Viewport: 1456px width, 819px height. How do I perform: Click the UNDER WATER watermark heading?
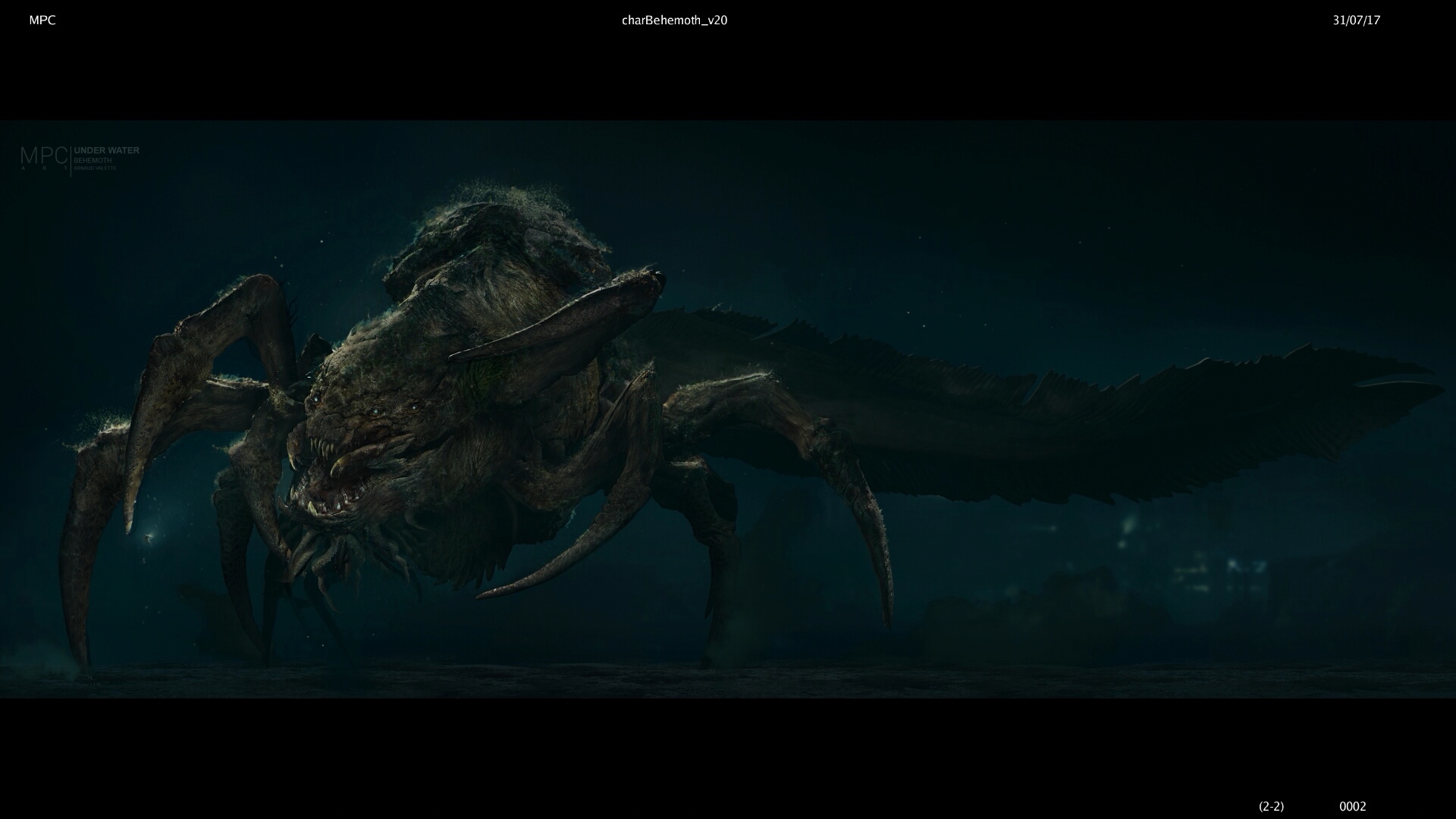107,151
